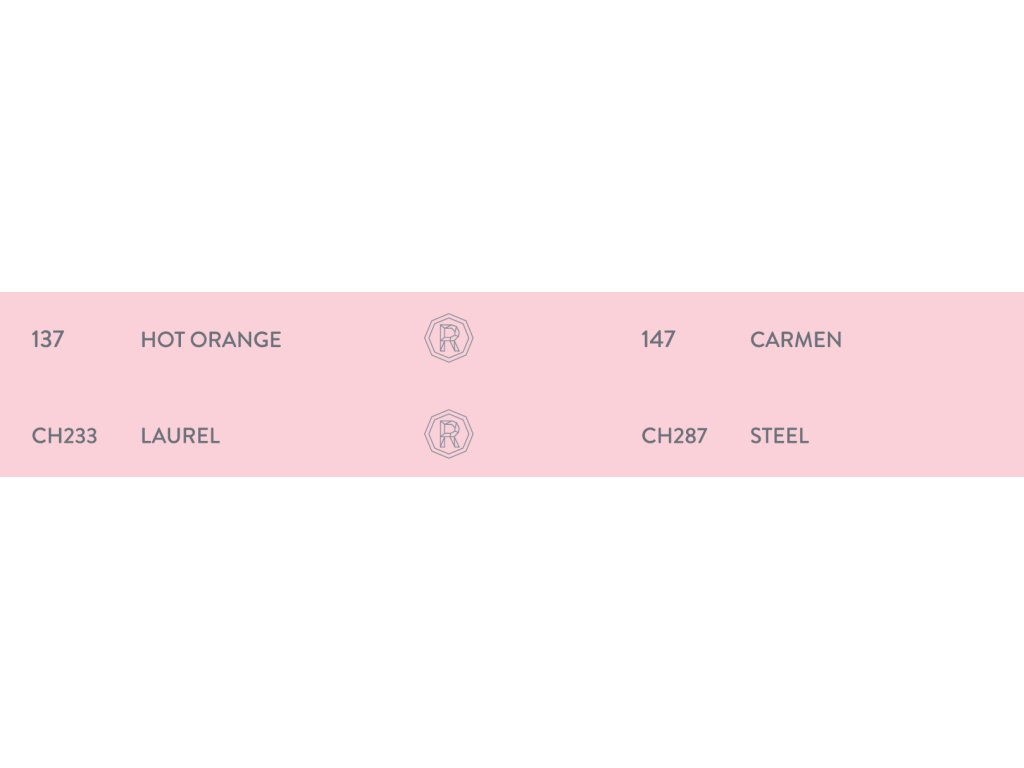The width and height of the screenshot is (1024, 768).
Task: Select color code 137
Action: 48,339
